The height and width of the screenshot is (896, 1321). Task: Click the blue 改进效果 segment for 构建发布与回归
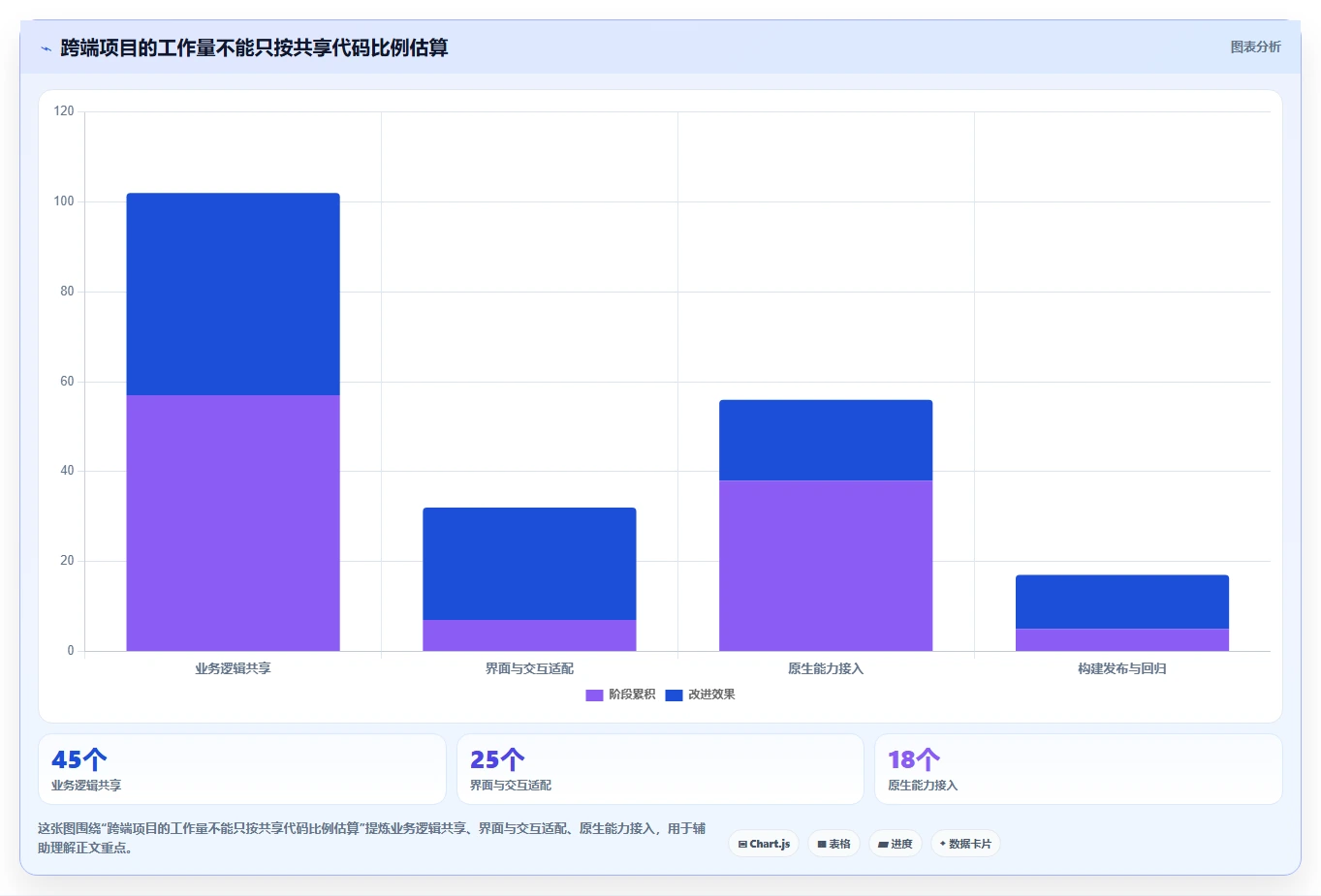coord(1122,602)
